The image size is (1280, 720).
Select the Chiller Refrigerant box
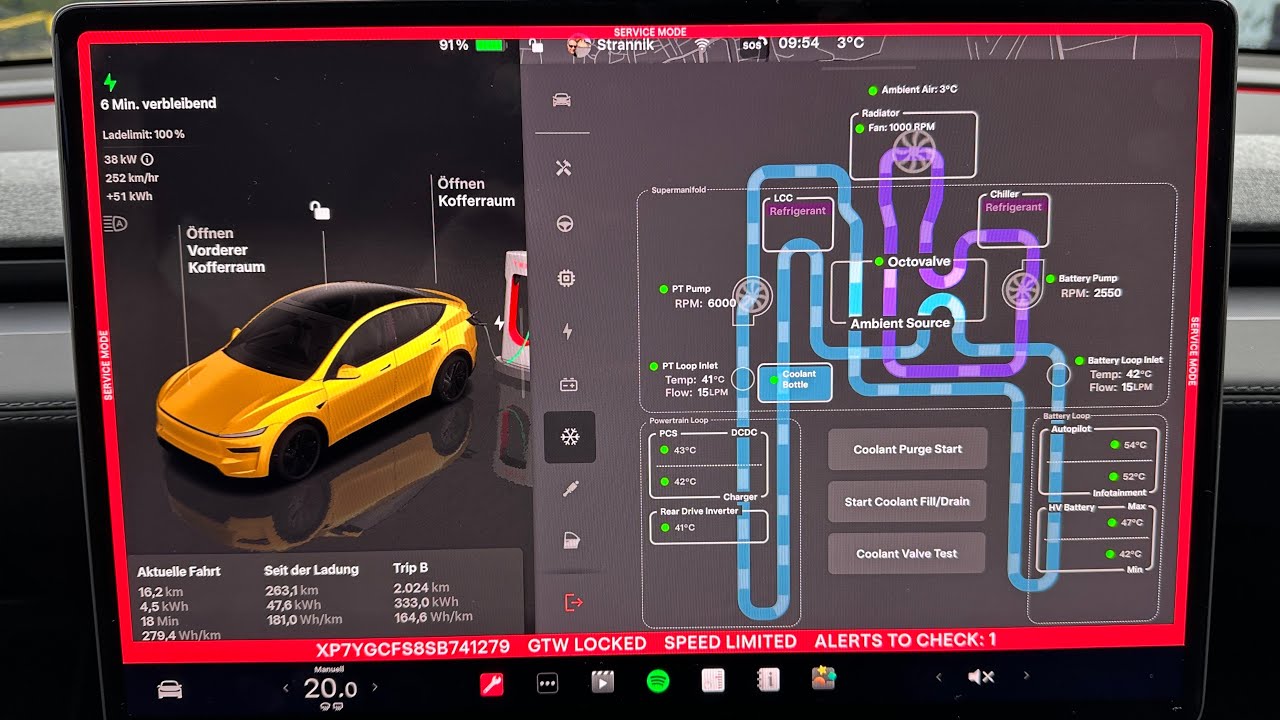tap(1014, 220)
